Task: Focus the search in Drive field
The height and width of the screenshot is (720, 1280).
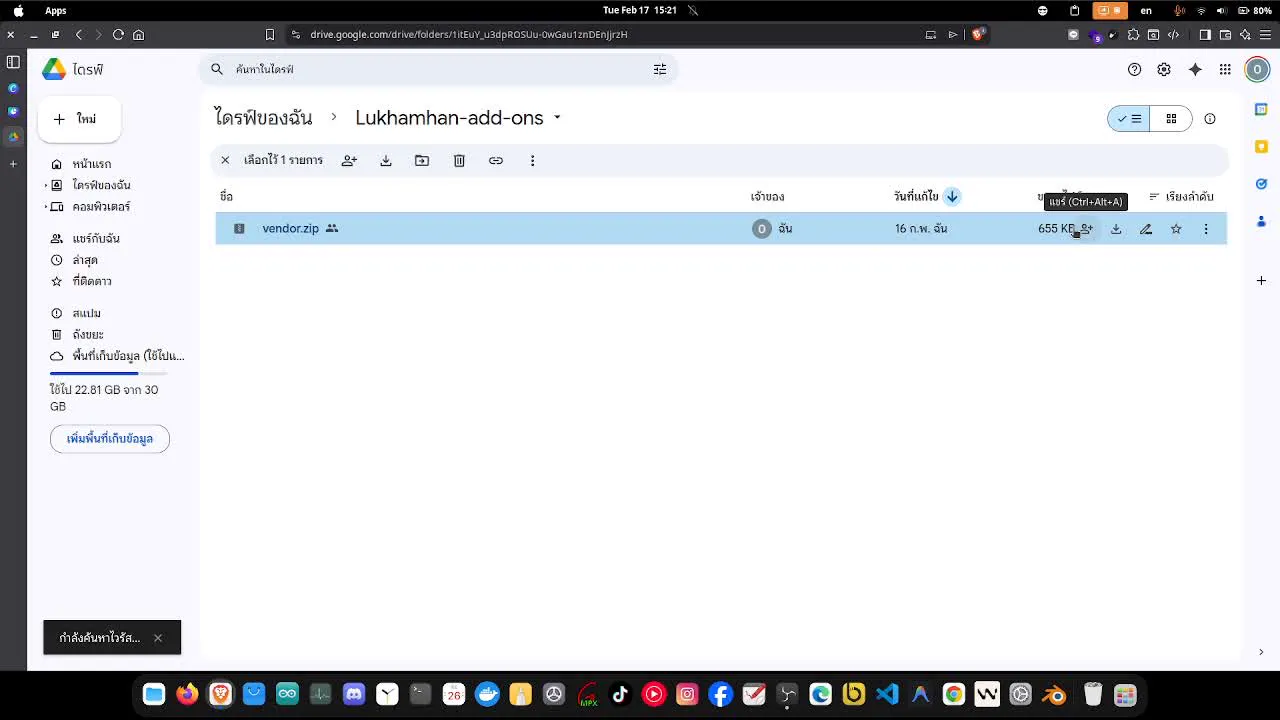Action: (438, 69)
